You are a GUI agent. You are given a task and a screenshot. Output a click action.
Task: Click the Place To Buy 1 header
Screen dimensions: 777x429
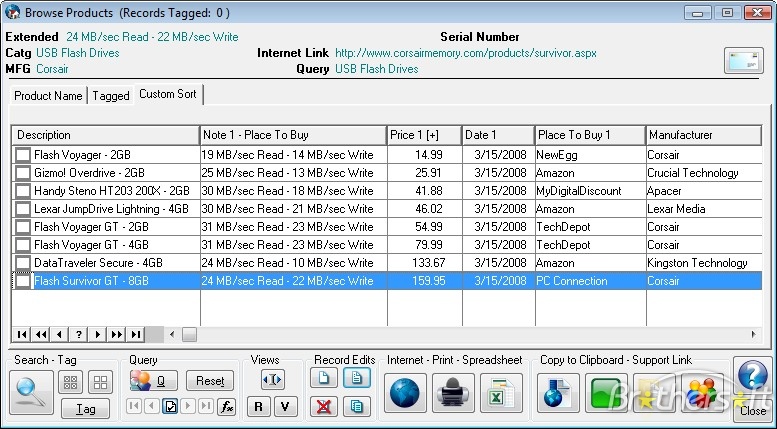pyautogui.click(x=590, y=135)
